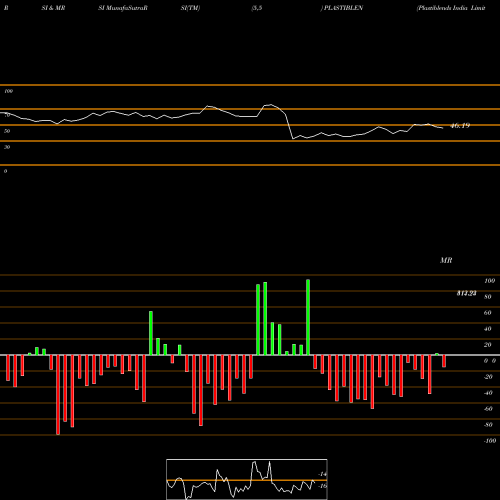Viewport: 500px width, 500px height.
Task: Click the 813.23 value near the bar chart
Action: pos(466,293)
